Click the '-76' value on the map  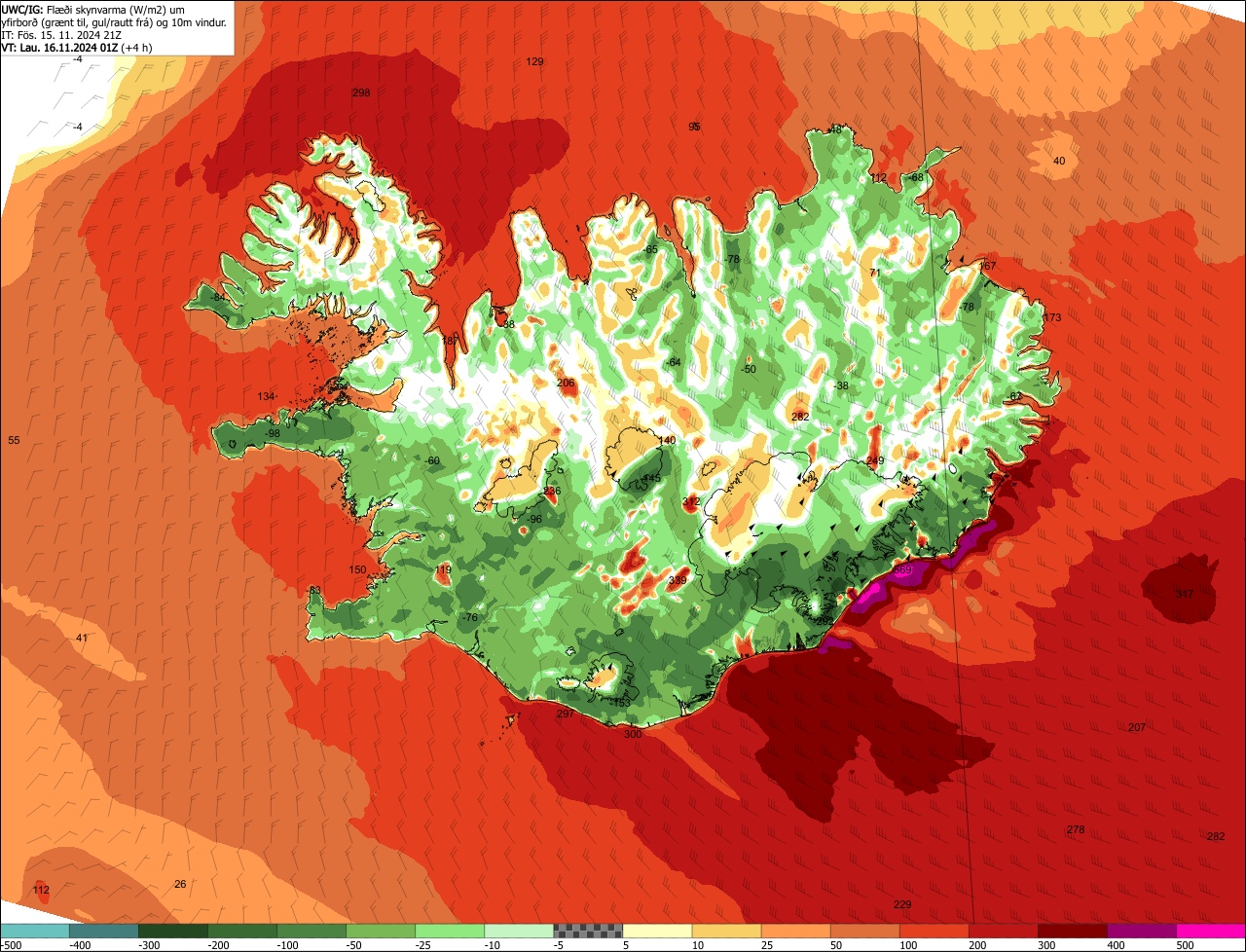(470, 618)
